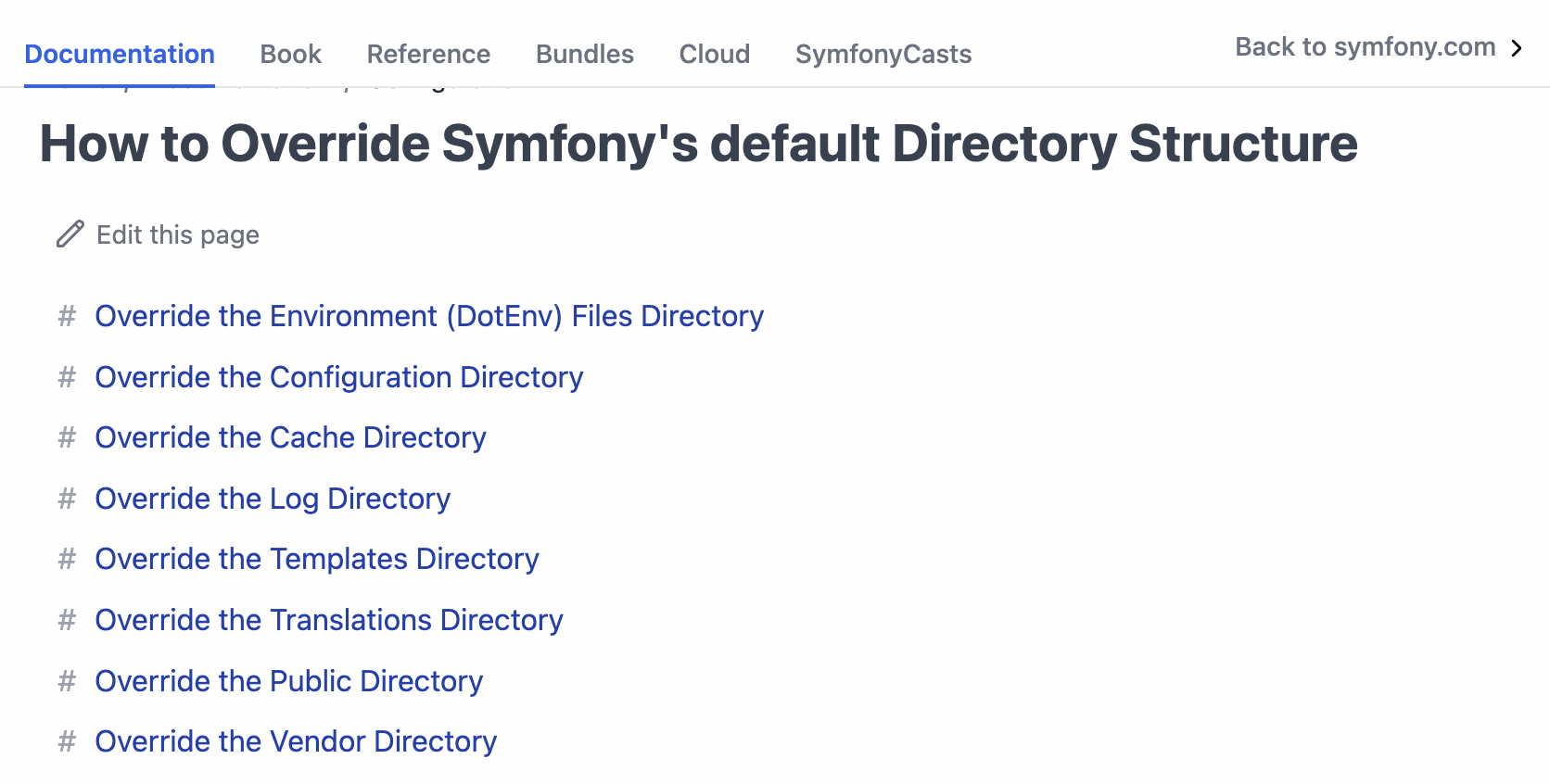Viewport: 1550px width, 784px height.
Task: Go to Override the Cache Directory section
Action: [290, 437]
